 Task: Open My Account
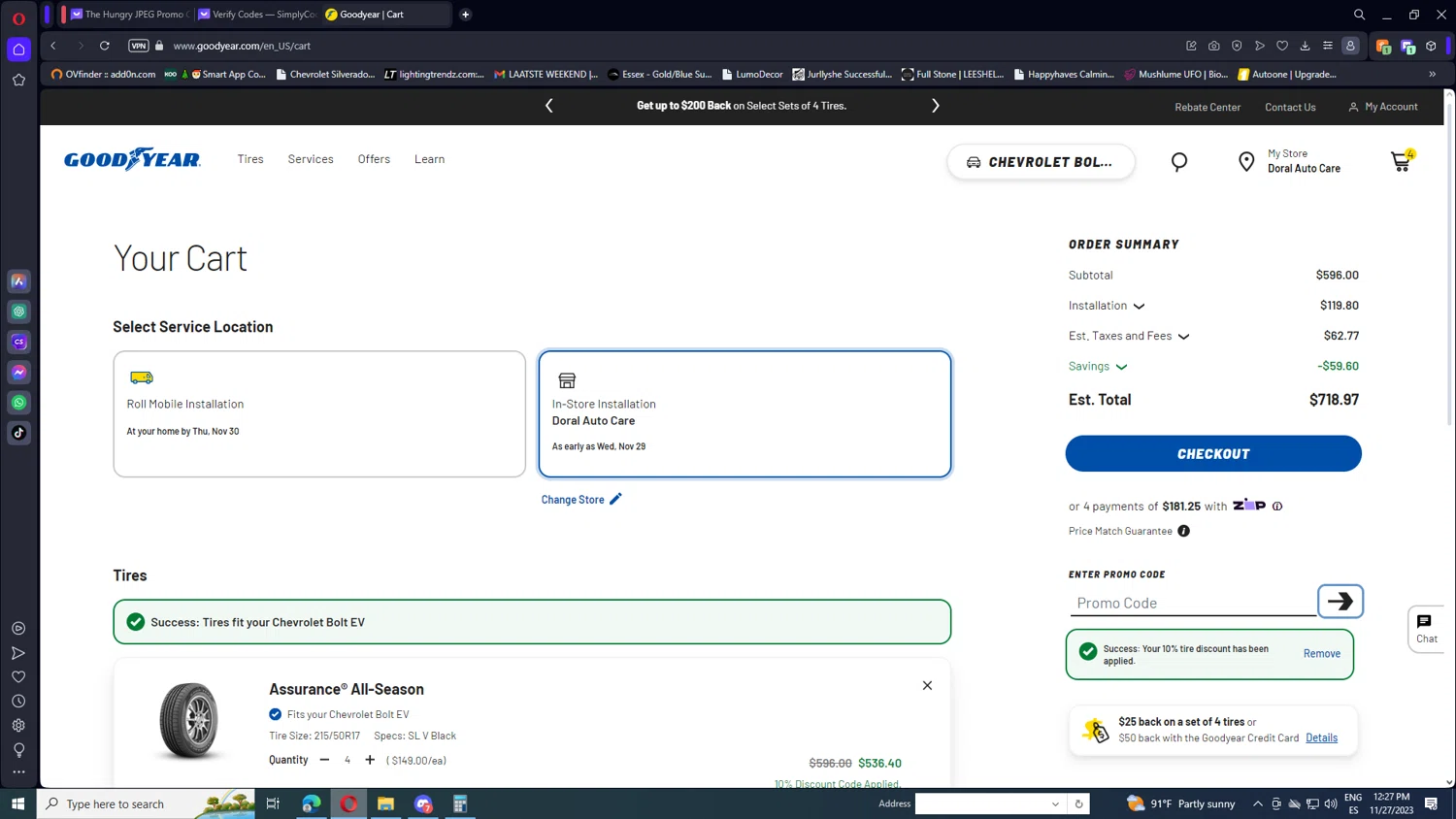pyautogui.click(x=1383, y=107)
